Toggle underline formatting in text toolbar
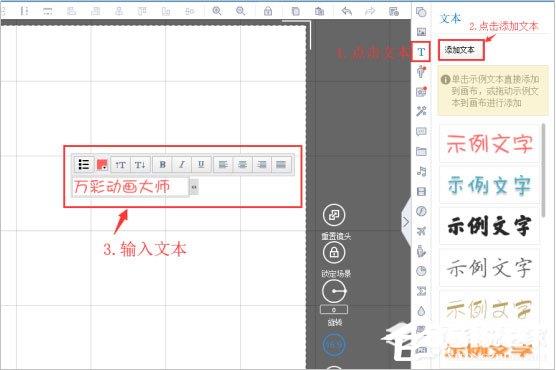The height and width of the screenshot is (370, 556). [x=201, y=165]
